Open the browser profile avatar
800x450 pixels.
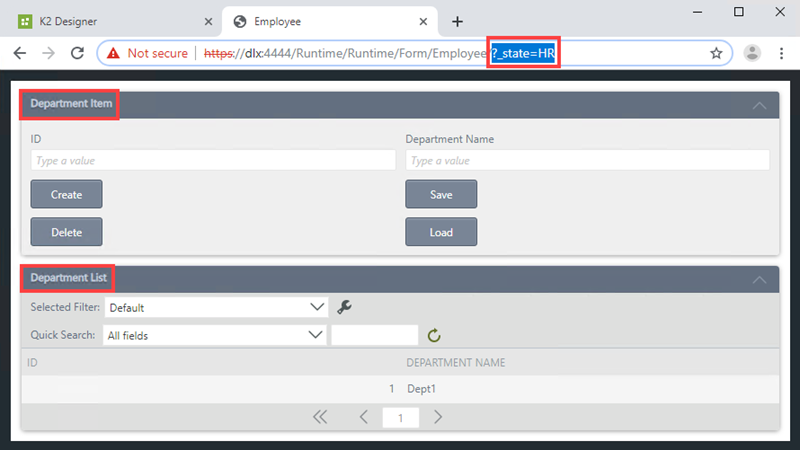coord(752,53)
